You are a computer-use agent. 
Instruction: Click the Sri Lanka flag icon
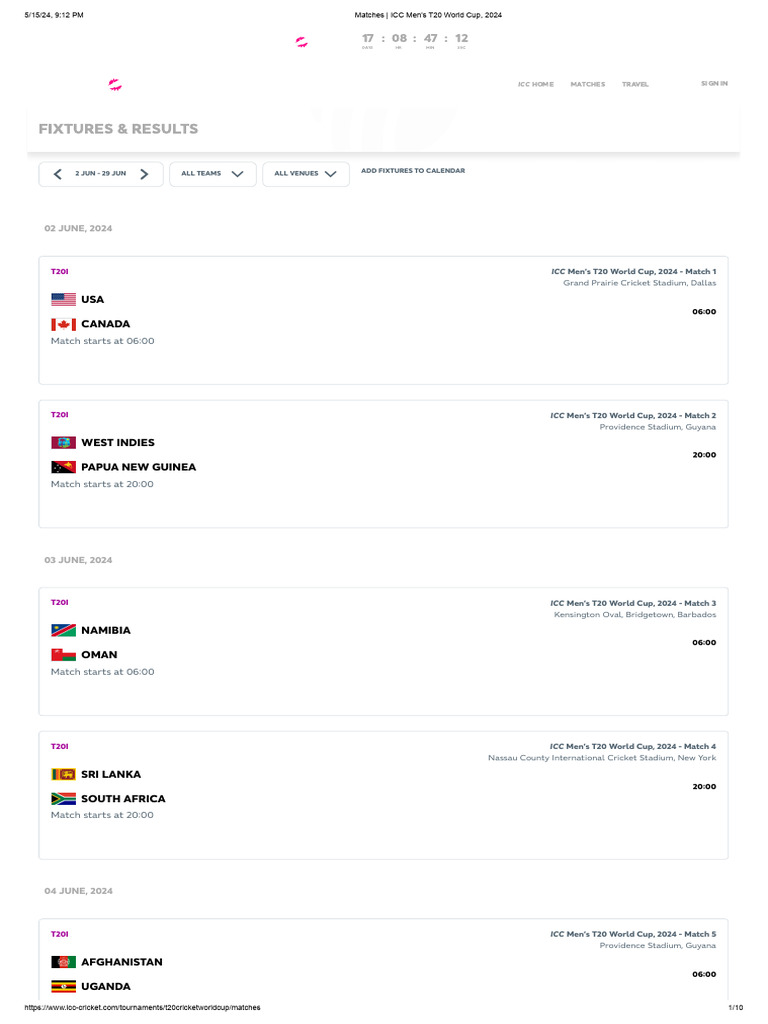(64, 774)
